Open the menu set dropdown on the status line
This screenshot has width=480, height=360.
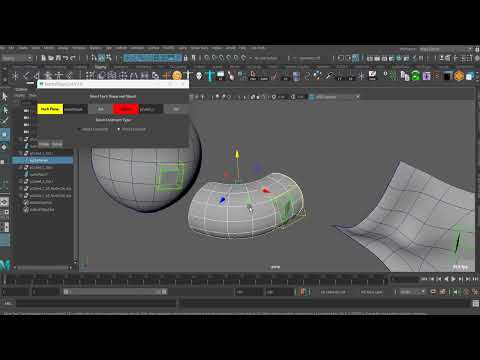click(x=16, y=58)
